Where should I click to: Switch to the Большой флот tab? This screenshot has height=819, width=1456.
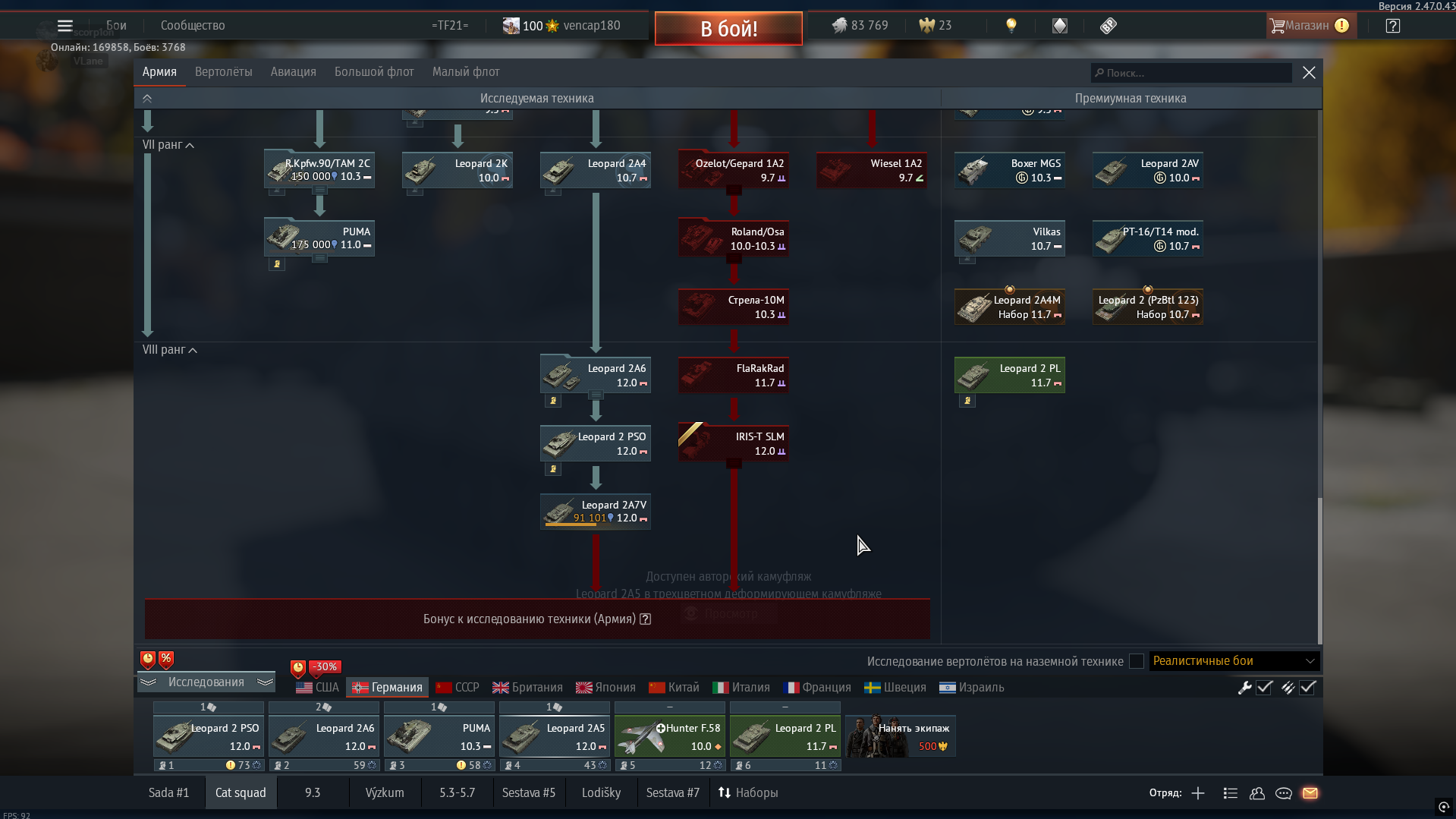pos(374,72)
